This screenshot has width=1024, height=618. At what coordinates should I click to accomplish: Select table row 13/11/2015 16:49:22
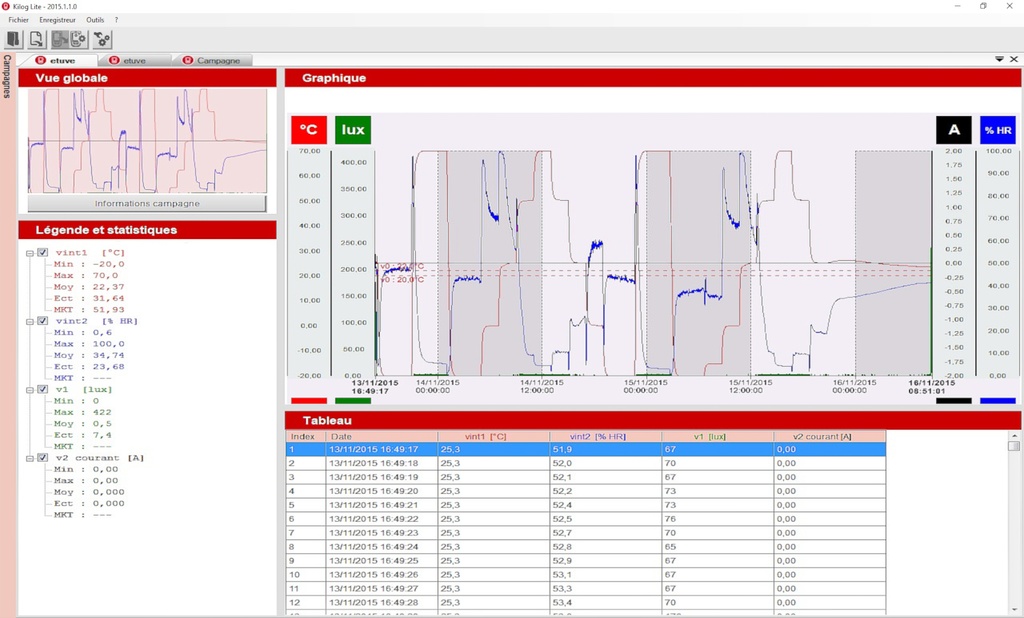(x=586, y=519)
